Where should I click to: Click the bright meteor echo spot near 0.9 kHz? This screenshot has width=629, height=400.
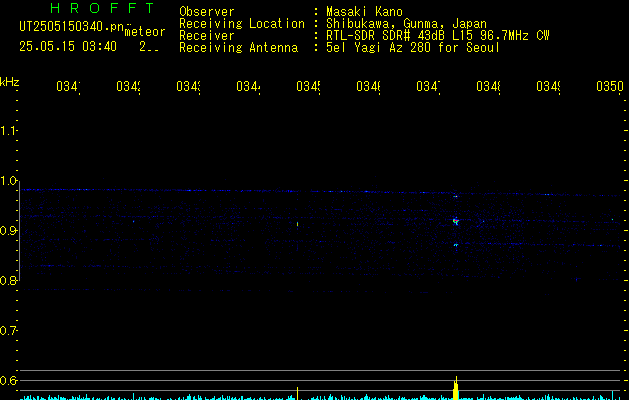(x=455, y=221)
